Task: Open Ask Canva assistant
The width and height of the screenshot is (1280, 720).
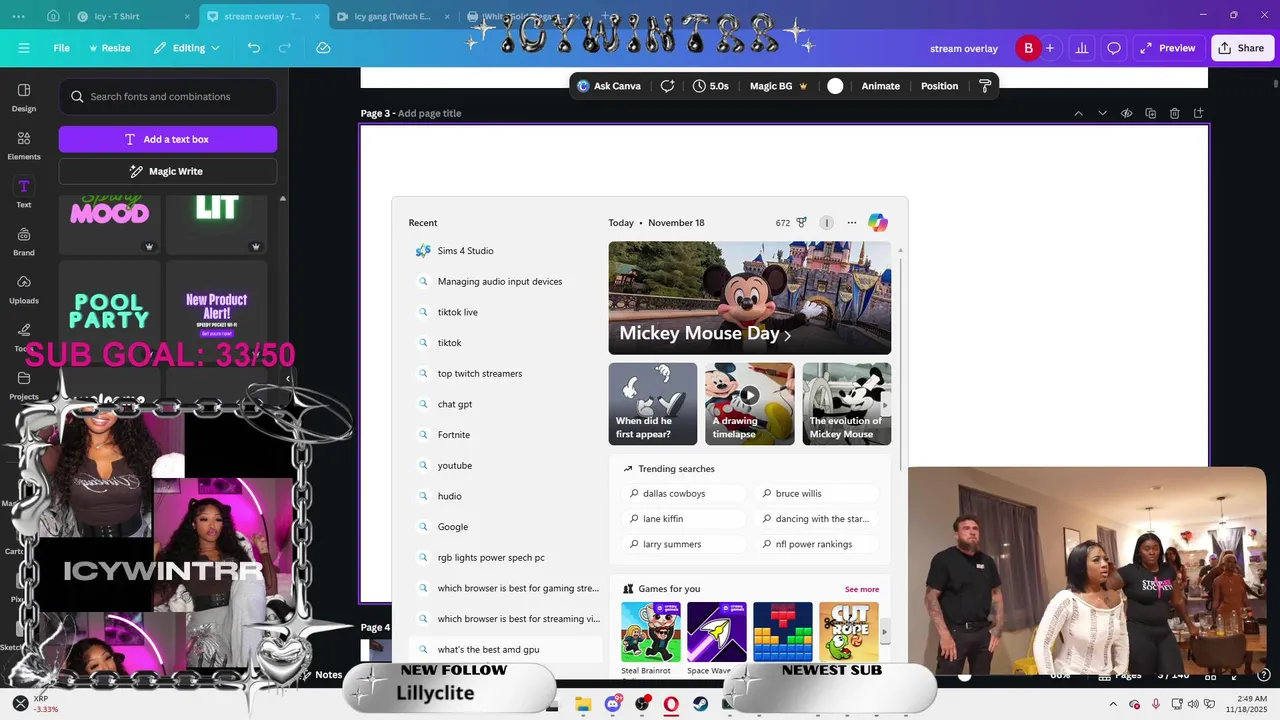Action: coord(609,86)
